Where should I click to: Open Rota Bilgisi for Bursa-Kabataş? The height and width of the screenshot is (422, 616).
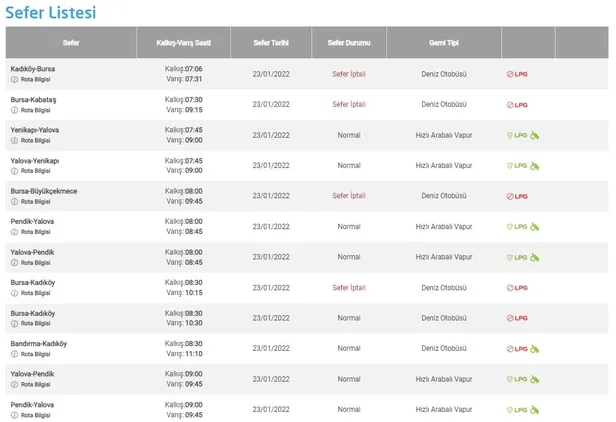click(x=35, y=111)
